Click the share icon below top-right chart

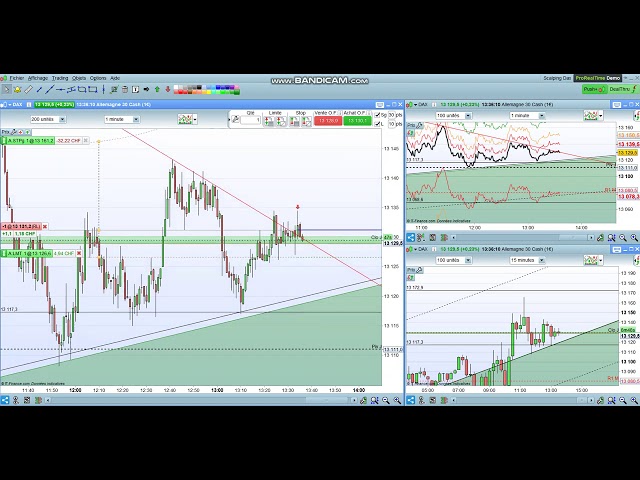point(411,238)
